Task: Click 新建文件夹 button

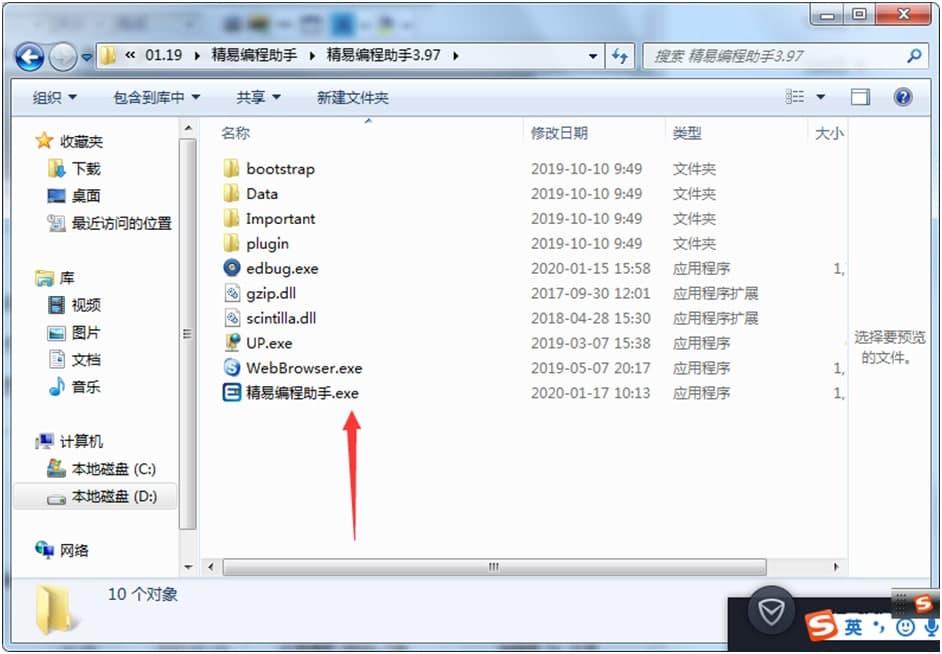Action: [353, 97]
